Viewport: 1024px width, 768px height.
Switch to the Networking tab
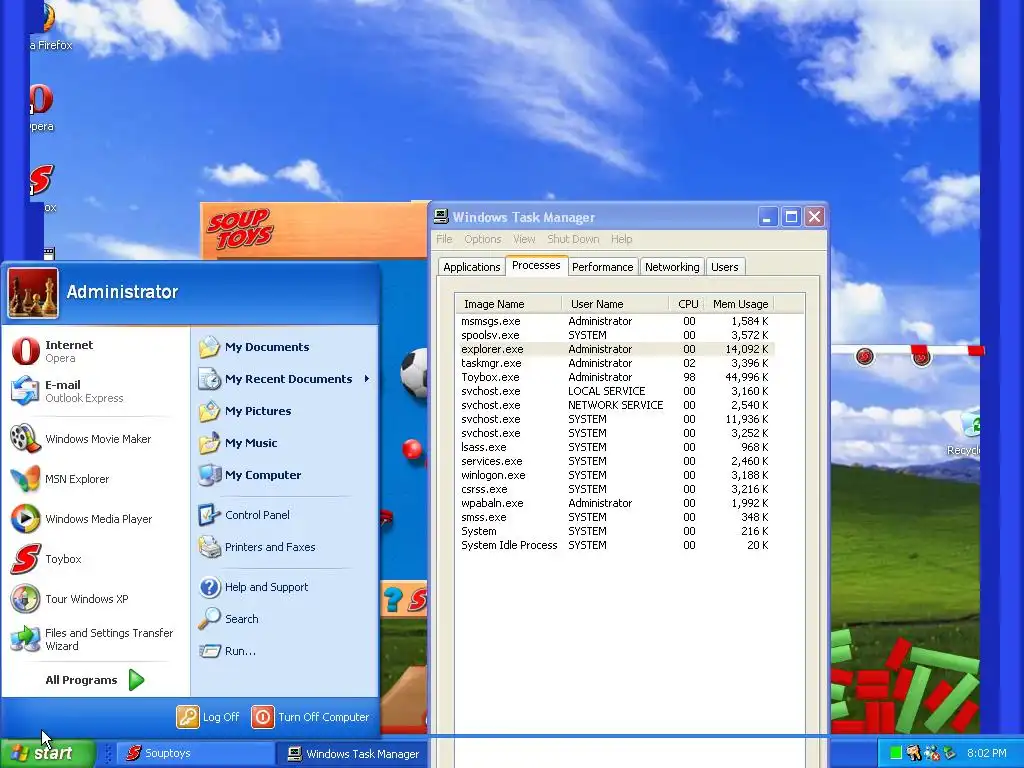(x=672, y=266)
